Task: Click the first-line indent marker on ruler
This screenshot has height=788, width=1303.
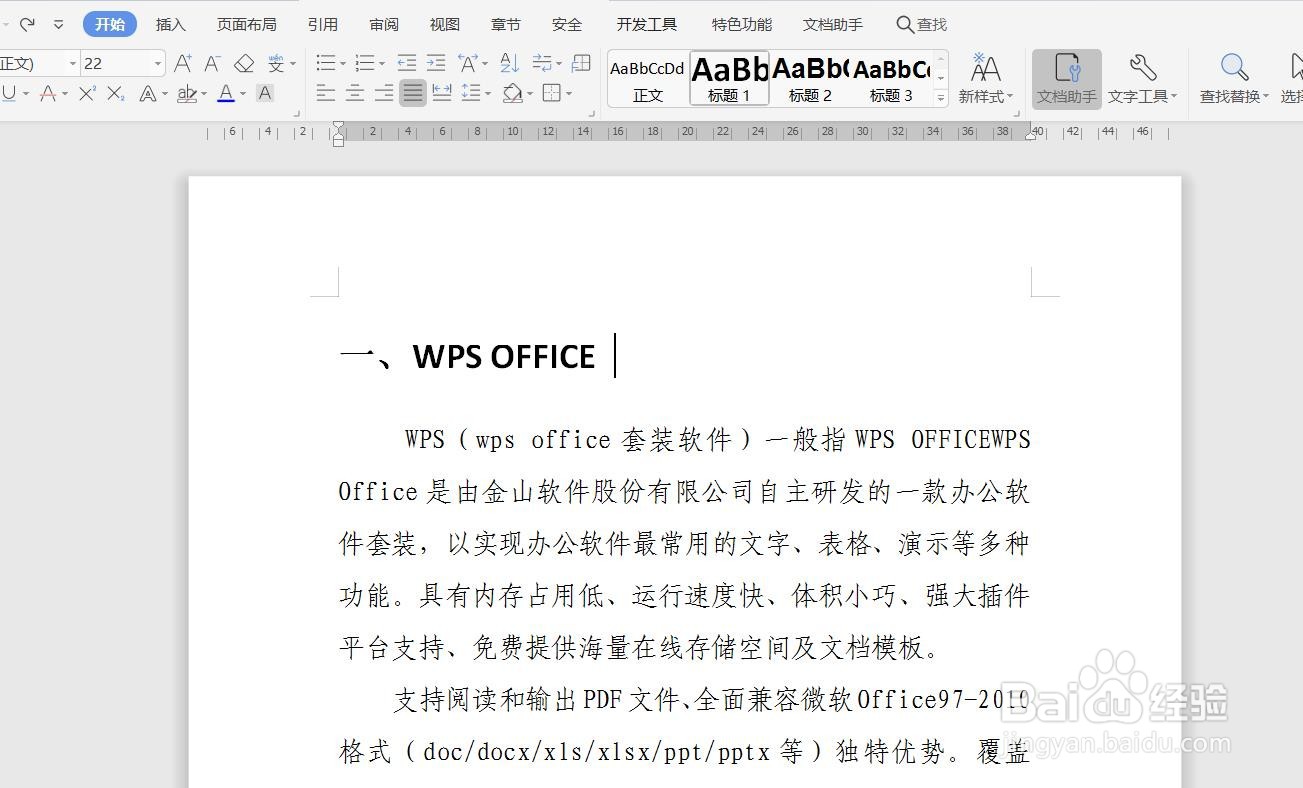Action: pos(339,126)
